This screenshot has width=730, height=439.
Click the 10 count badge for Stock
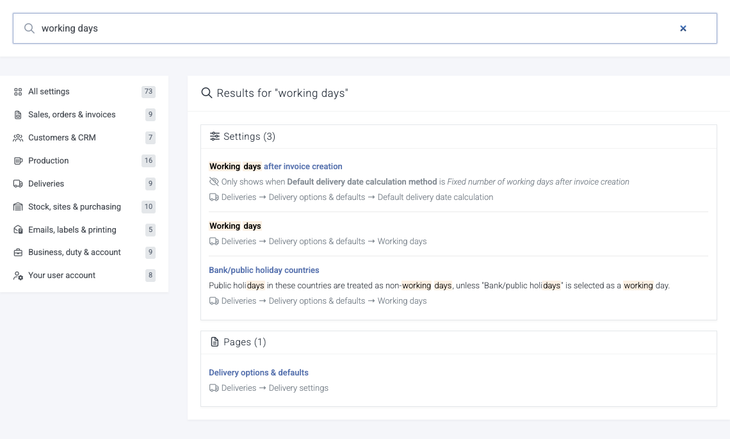pyautogui.click(x=149, y=207)
